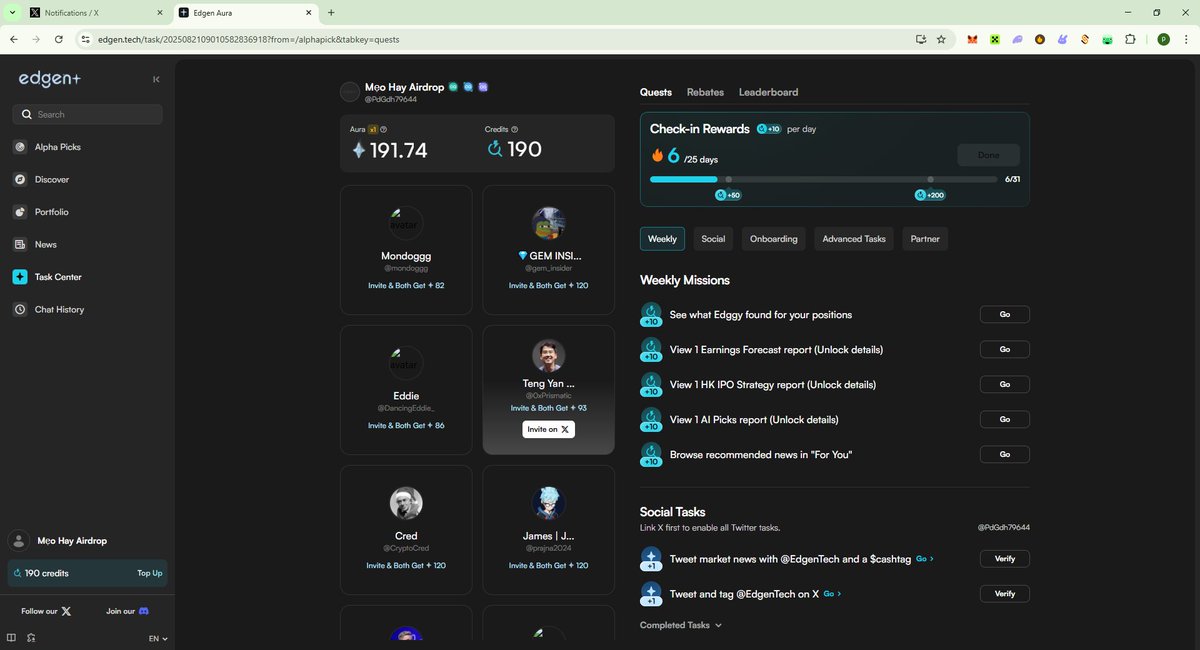Open the browser Extensions puzzle icon
The width and height of the screenshot is (1200, 650).
(x=1130, y=39)
